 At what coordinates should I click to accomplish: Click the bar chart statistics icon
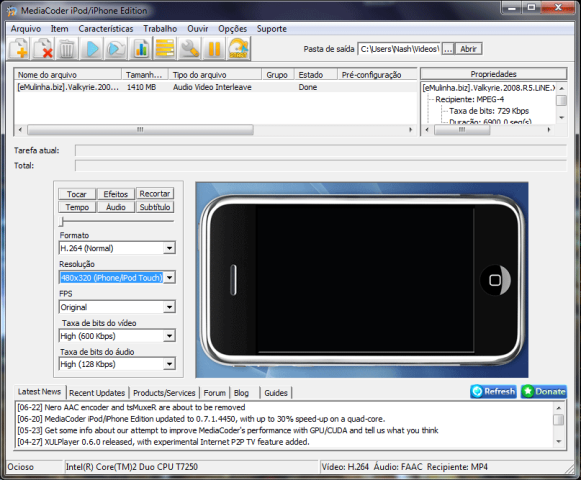tap(141, 49)
